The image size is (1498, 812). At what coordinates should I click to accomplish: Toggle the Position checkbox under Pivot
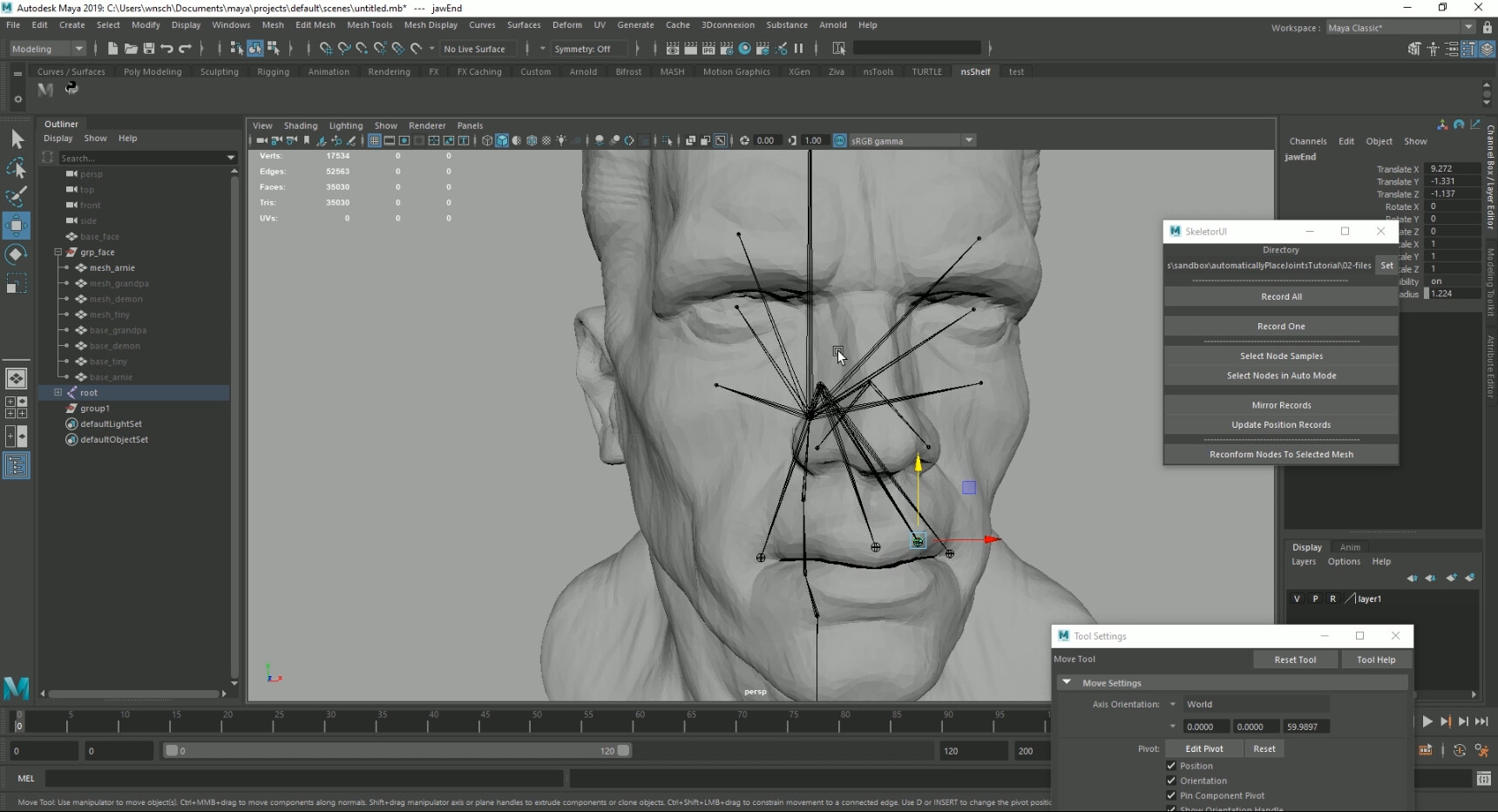coord(1172,766)
